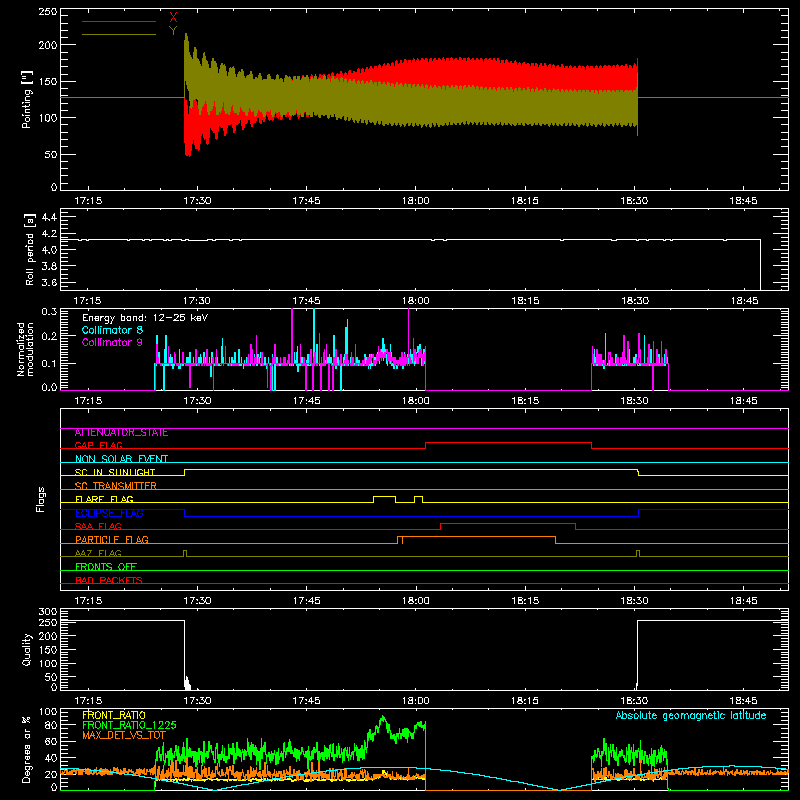The width and height of the screenshot is (800, 800).
Task: Click 17:30 below the Flags plot
Action: tap(197, 601)
